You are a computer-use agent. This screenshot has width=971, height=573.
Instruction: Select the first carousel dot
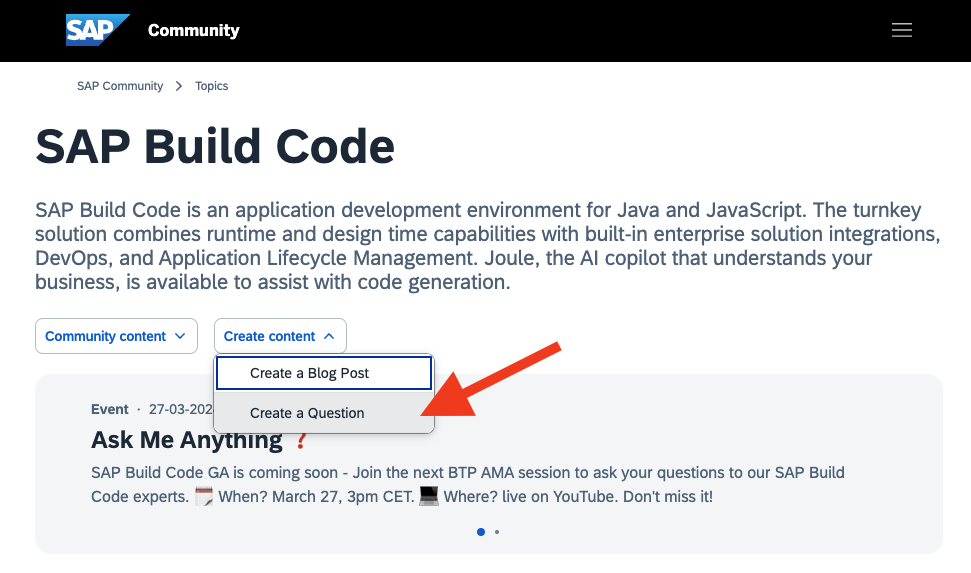click(x=481, y=532)
